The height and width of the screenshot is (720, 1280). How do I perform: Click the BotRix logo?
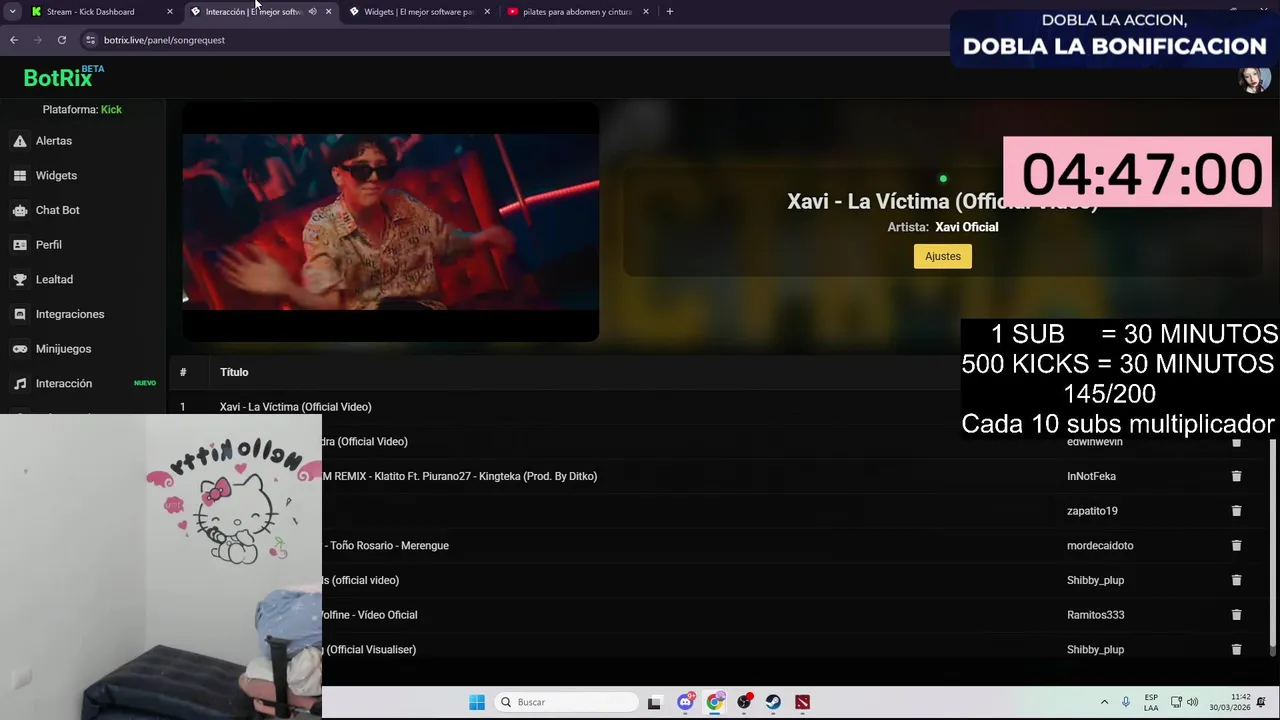click(63, 77)
